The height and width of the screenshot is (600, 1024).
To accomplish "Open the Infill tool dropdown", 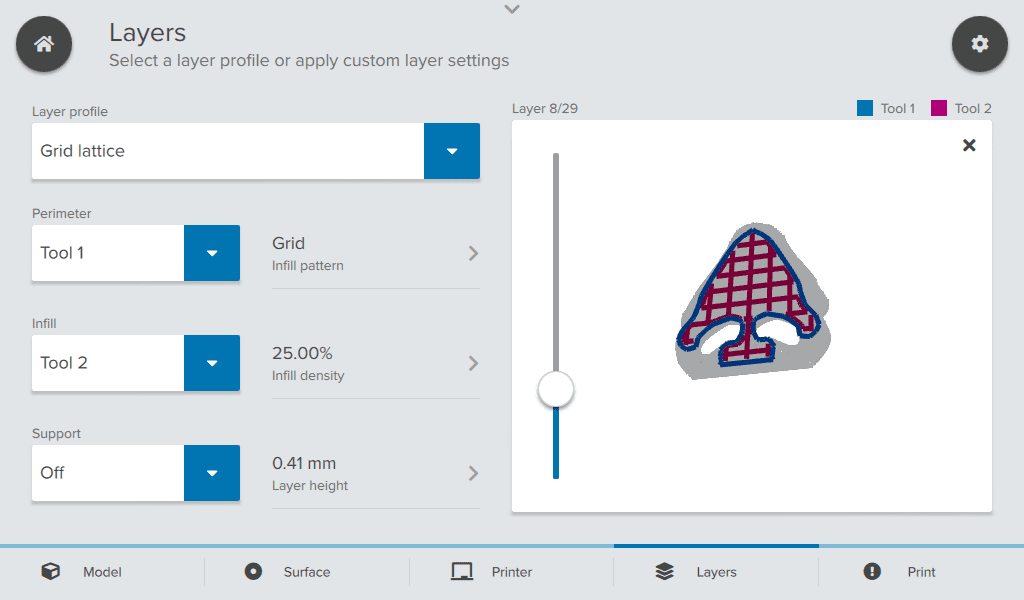I will [212, 363].
